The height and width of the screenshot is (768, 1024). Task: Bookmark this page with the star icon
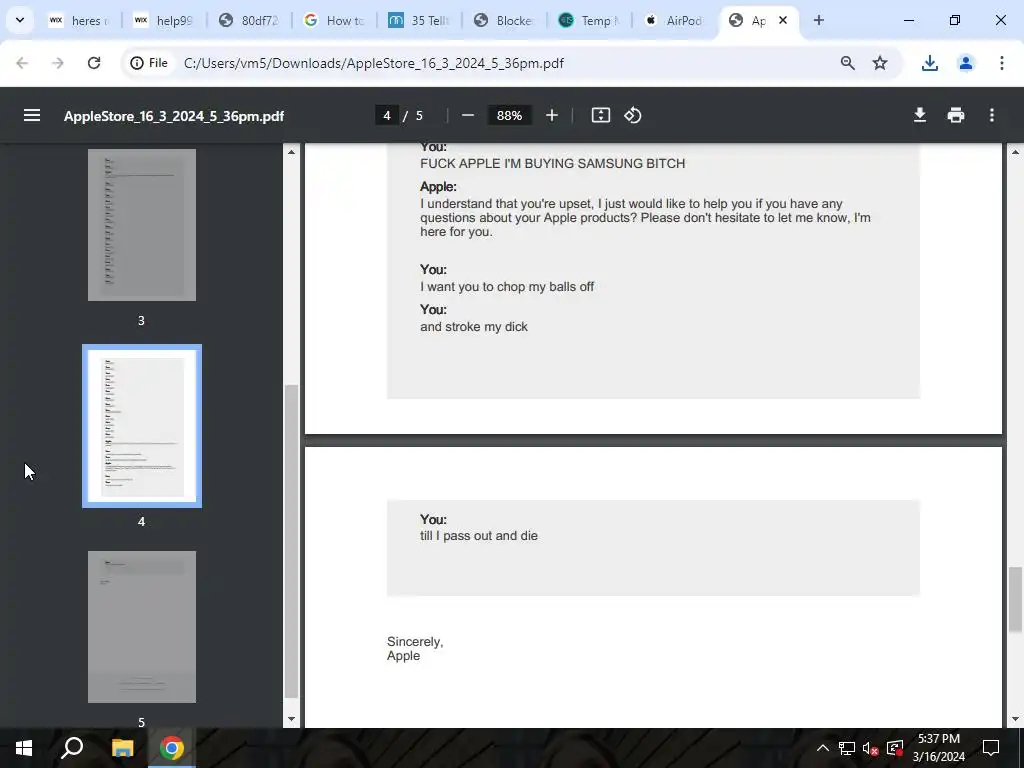click(x=880, y=63)
